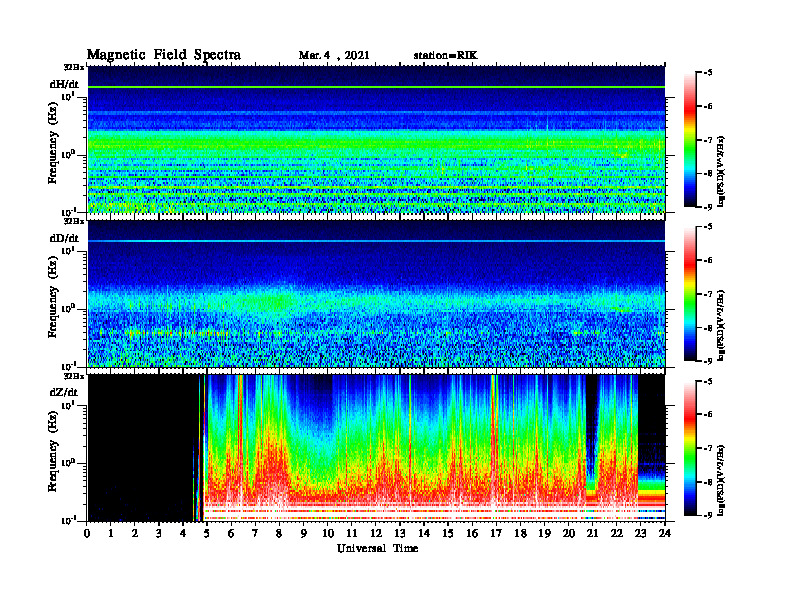The width and height of the screenshot is (792, 612).
Task: Click hour 21 on the Universal Time axis
Action: pyautogui.click(x=592, y=533)
